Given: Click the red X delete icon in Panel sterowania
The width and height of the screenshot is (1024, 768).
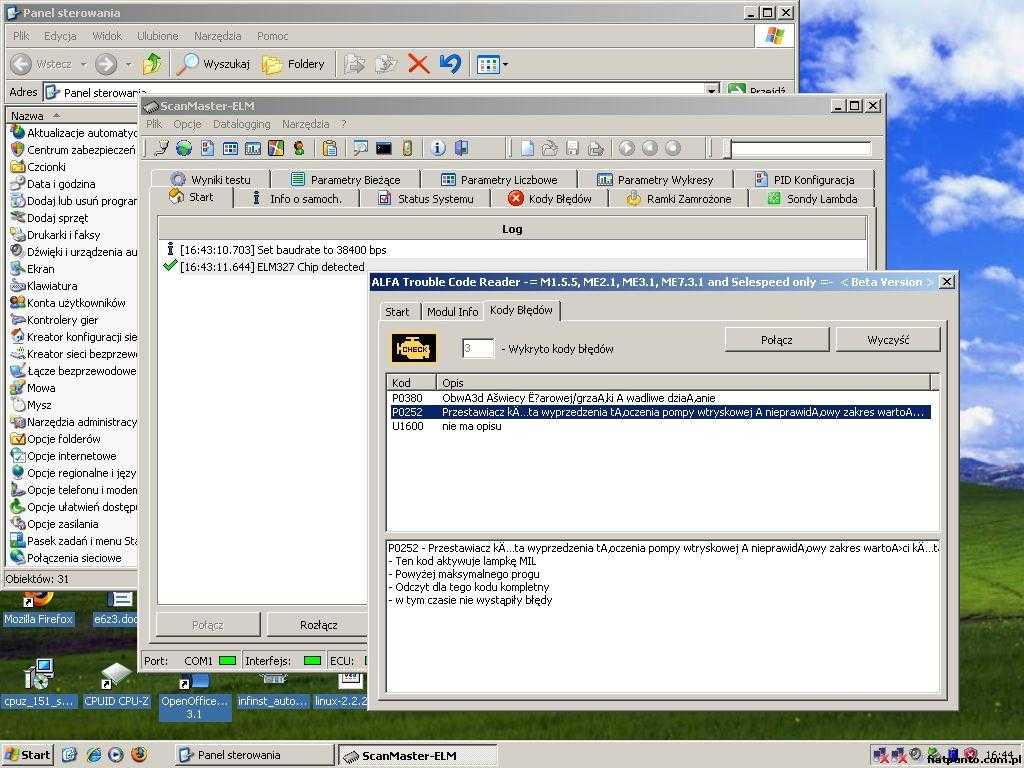Looking at the screenshot, I should (x=419, y=63).
